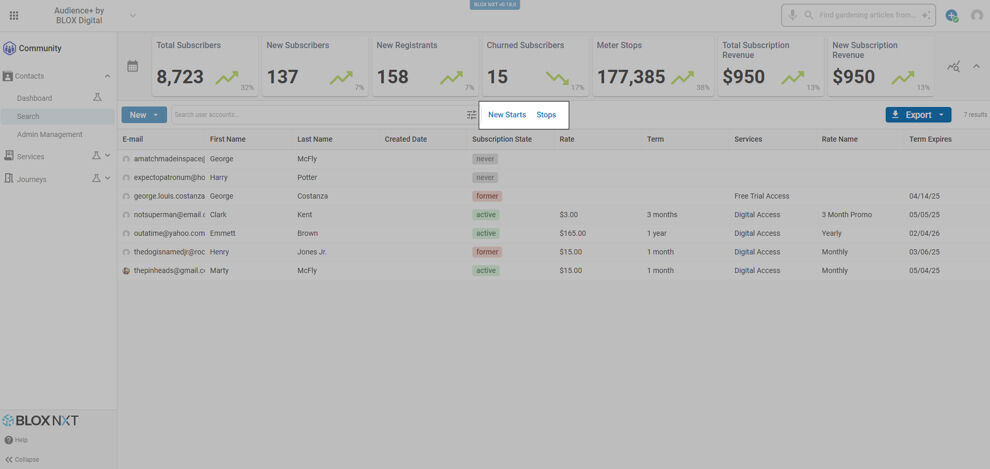Viewport: 990px width, 469px height.
Task: Open Admin Management in the sidebar
Action: click(50, 134)
